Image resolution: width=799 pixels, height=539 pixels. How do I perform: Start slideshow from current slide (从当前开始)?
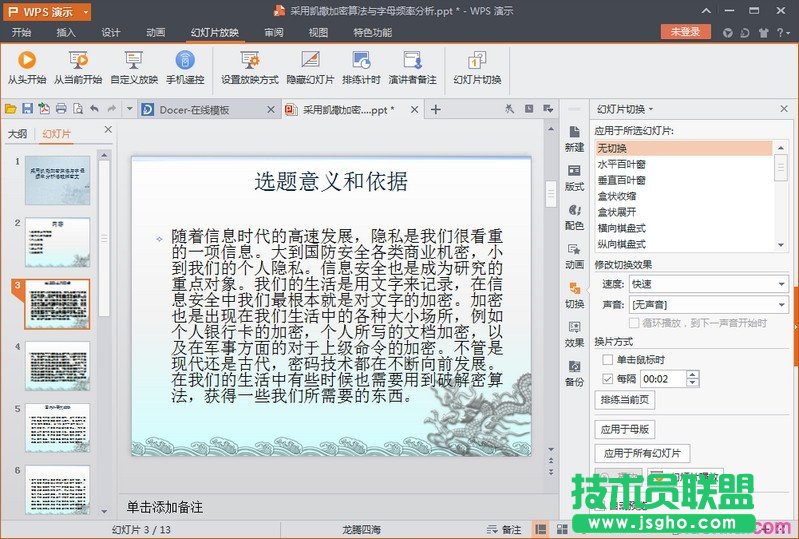pos(78,67)
